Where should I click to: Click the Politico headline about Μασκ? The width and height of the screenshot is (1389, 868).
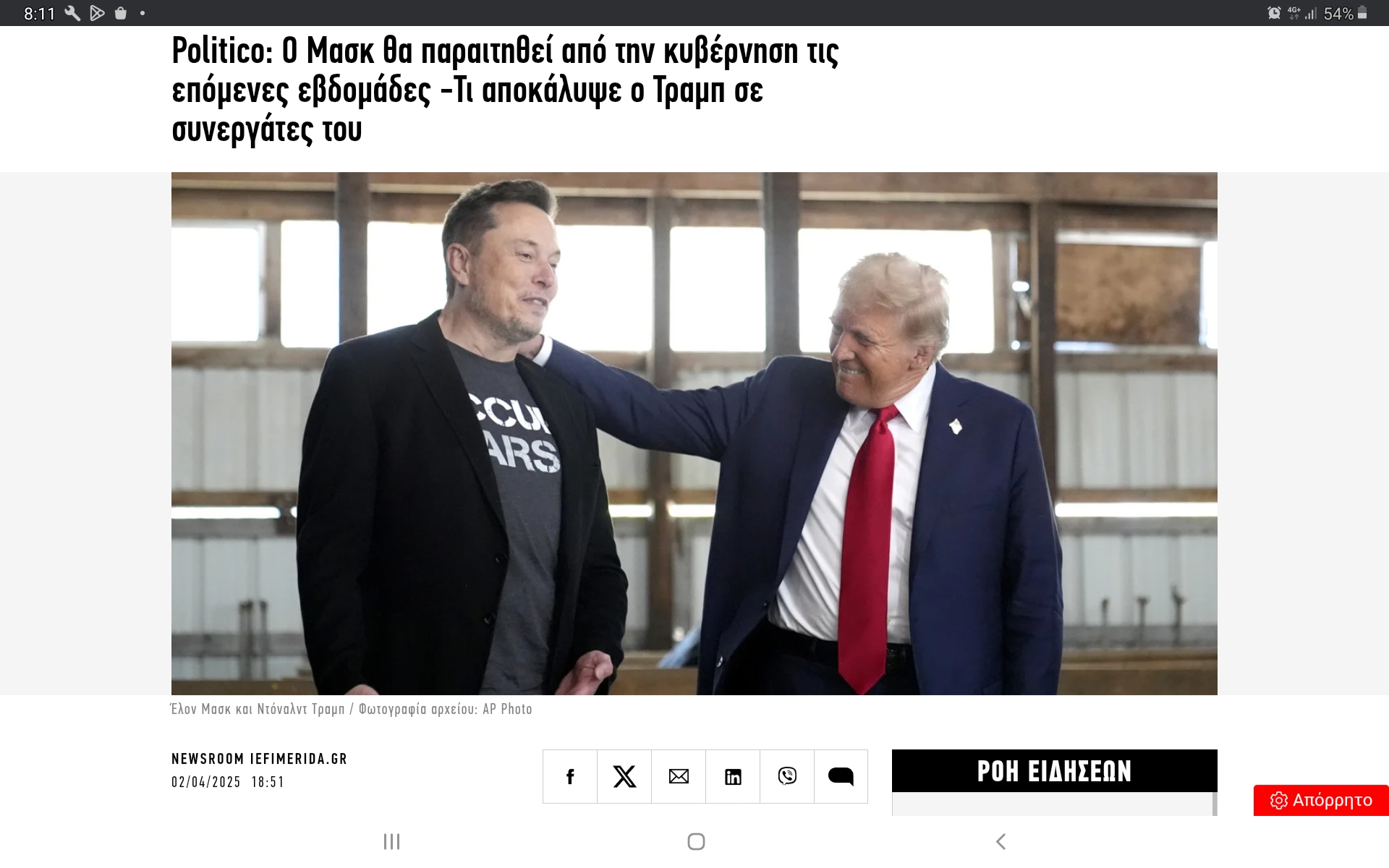point(505,90)
